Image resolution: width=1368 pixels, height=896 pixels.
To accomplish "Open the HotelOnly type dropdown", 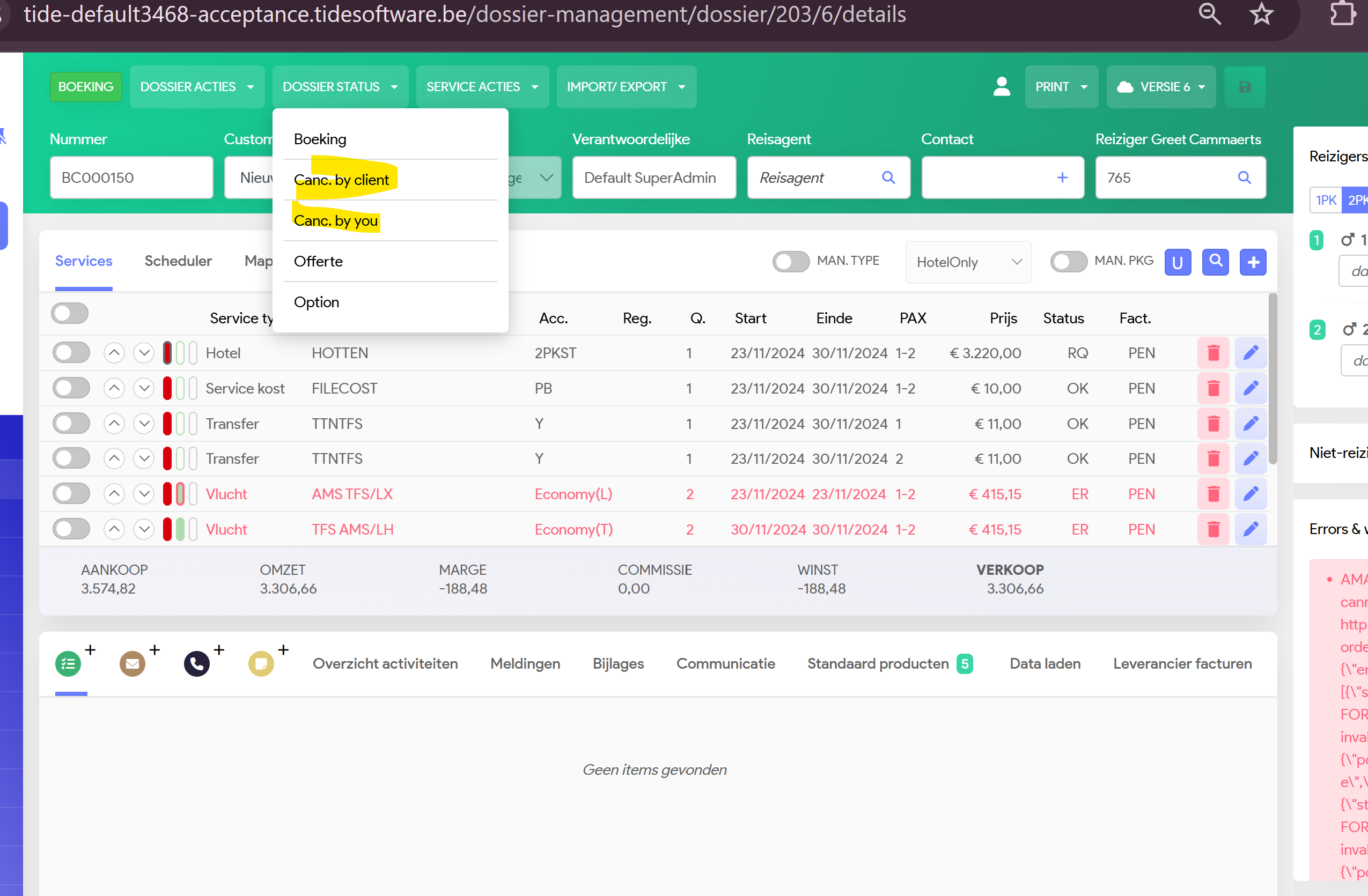I will 968,262.
